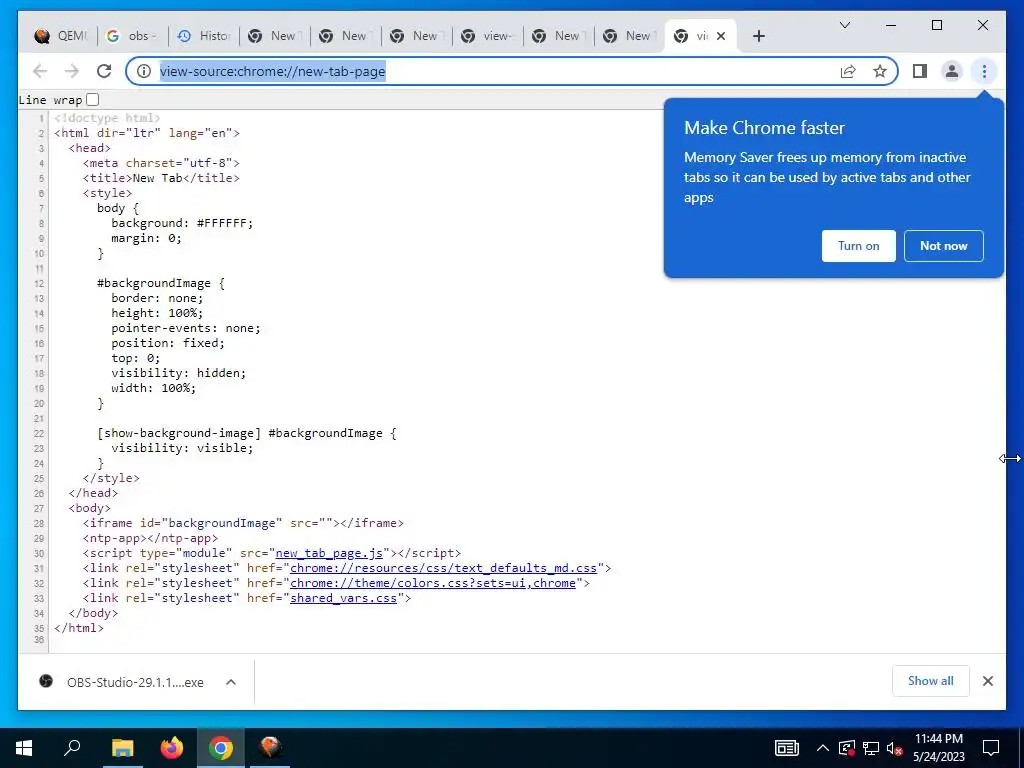Toggle the Line wrap checkbox
1024x768 pixels.
tap(93, 100)
